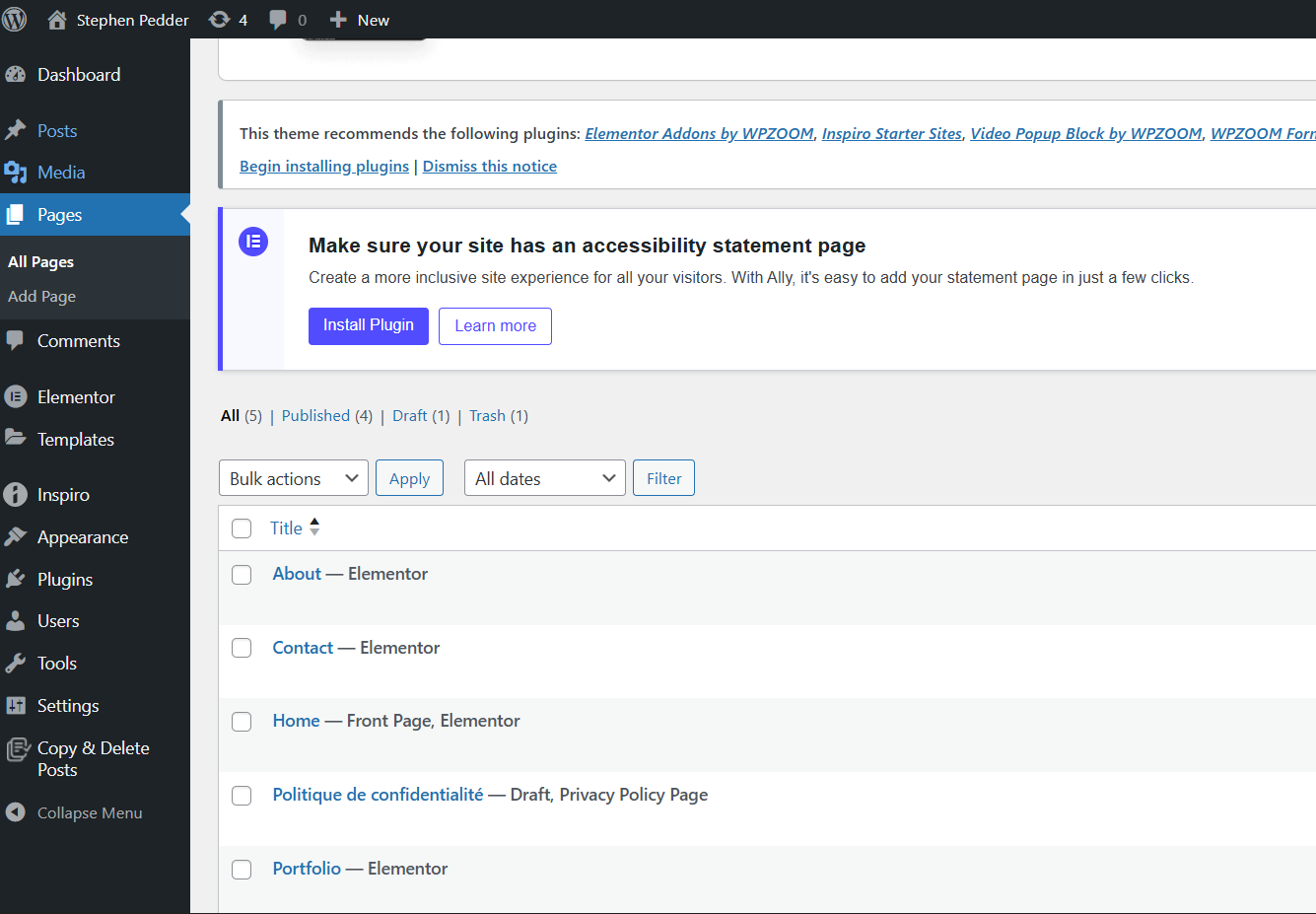Switch to the Published pages filter

315,416
